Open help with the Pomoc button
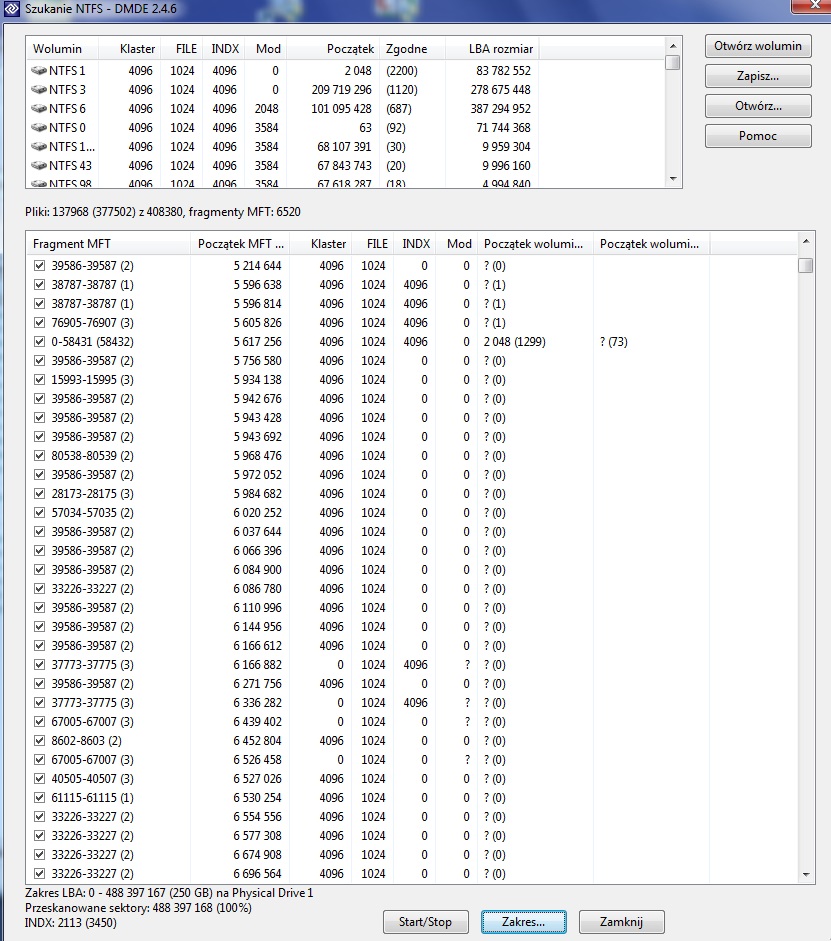Viewport: 831px width, 941px height. 758,136
